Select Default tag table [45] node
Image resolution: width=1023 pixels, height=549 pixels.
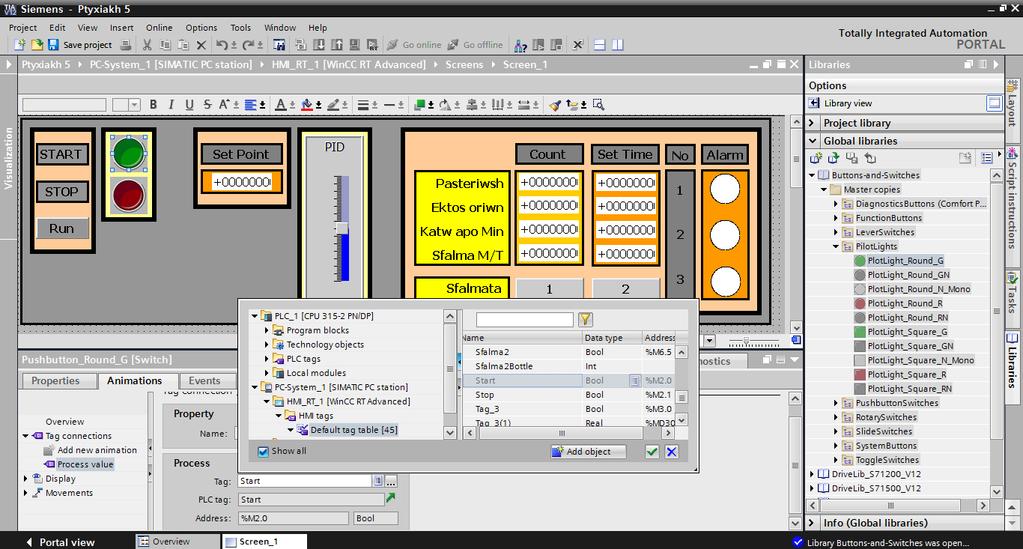pos(354,430)
